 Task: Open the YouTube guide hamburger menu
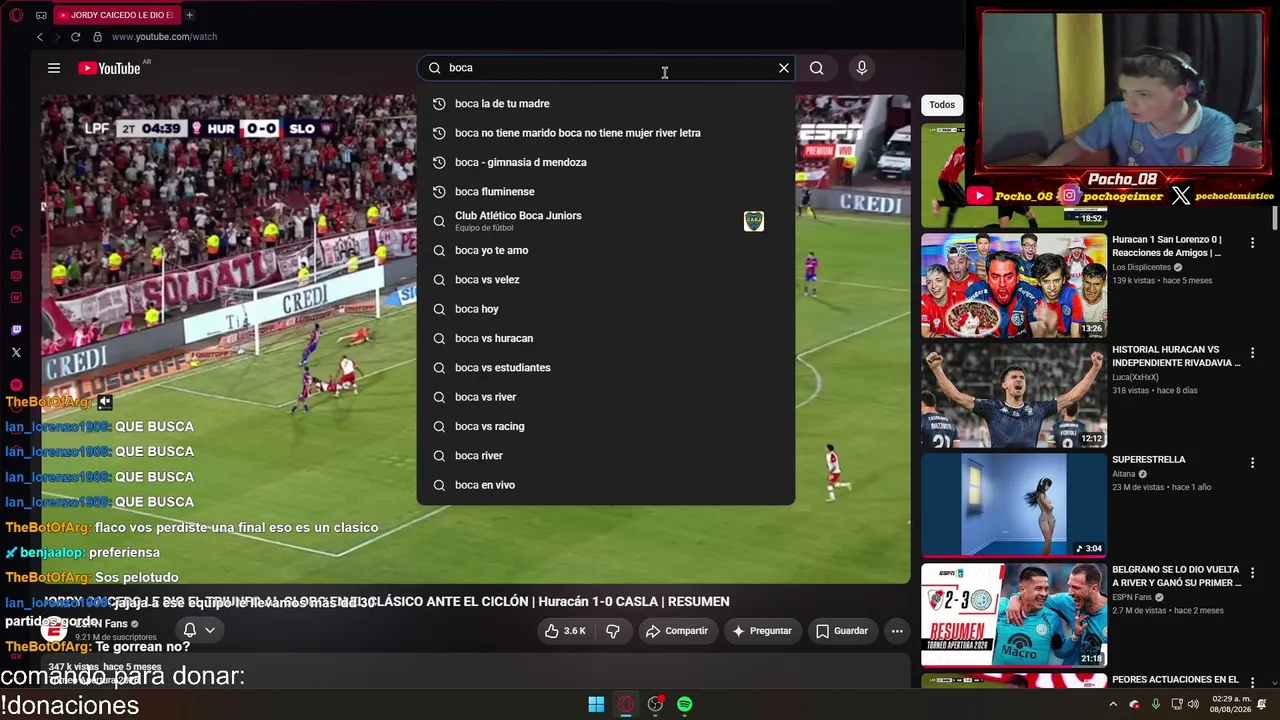click(x=54, y=68)
